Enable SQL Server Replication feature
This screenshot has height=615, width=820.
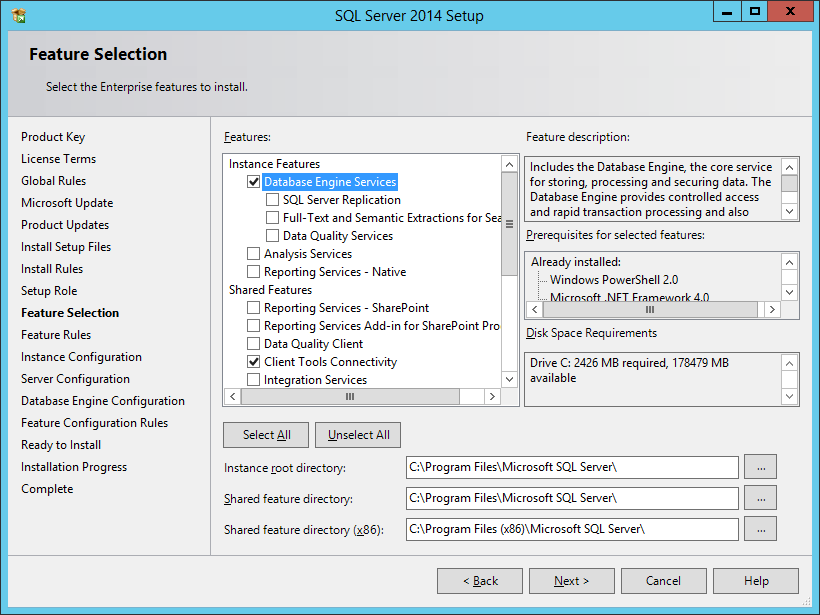point(273,200)
